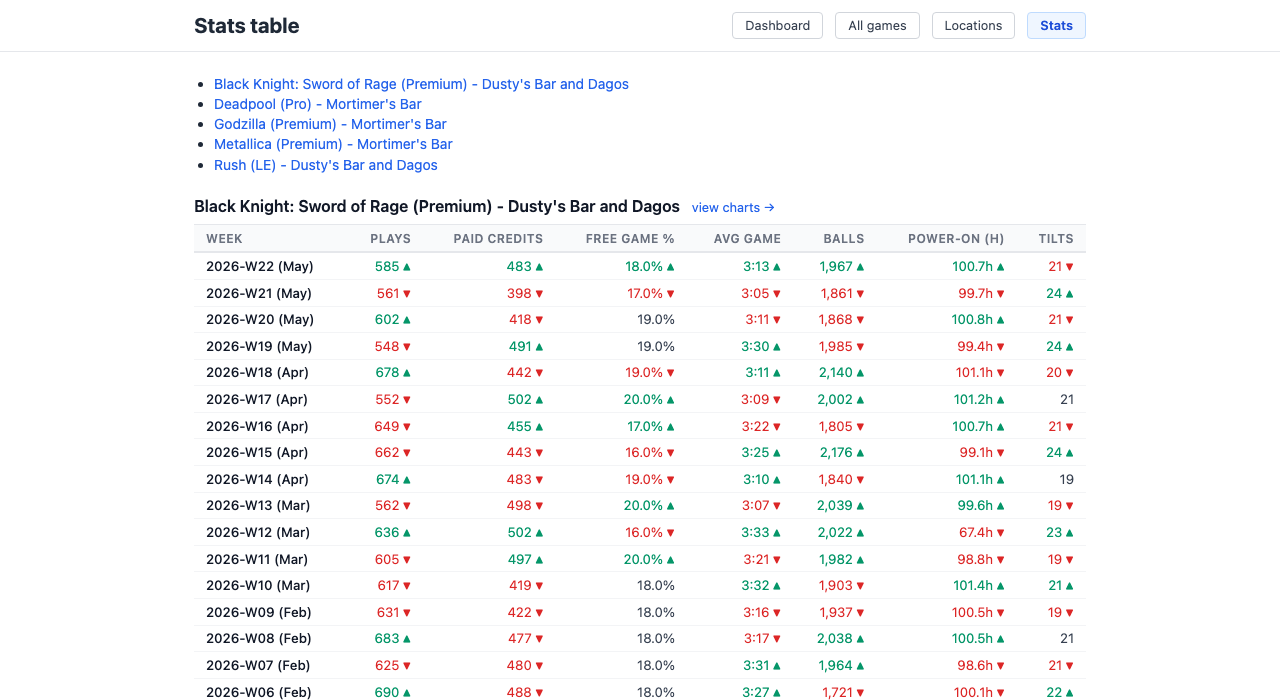Jump to Deadpool (Pro) - Mortimer's Bar

(318, 104)
